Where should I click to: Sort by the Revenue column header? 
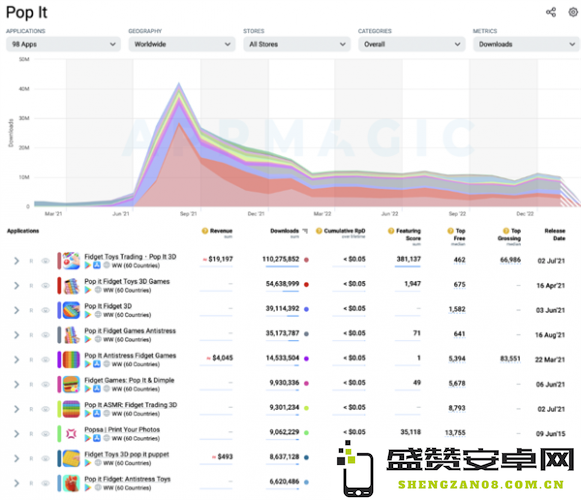[221, 231]
